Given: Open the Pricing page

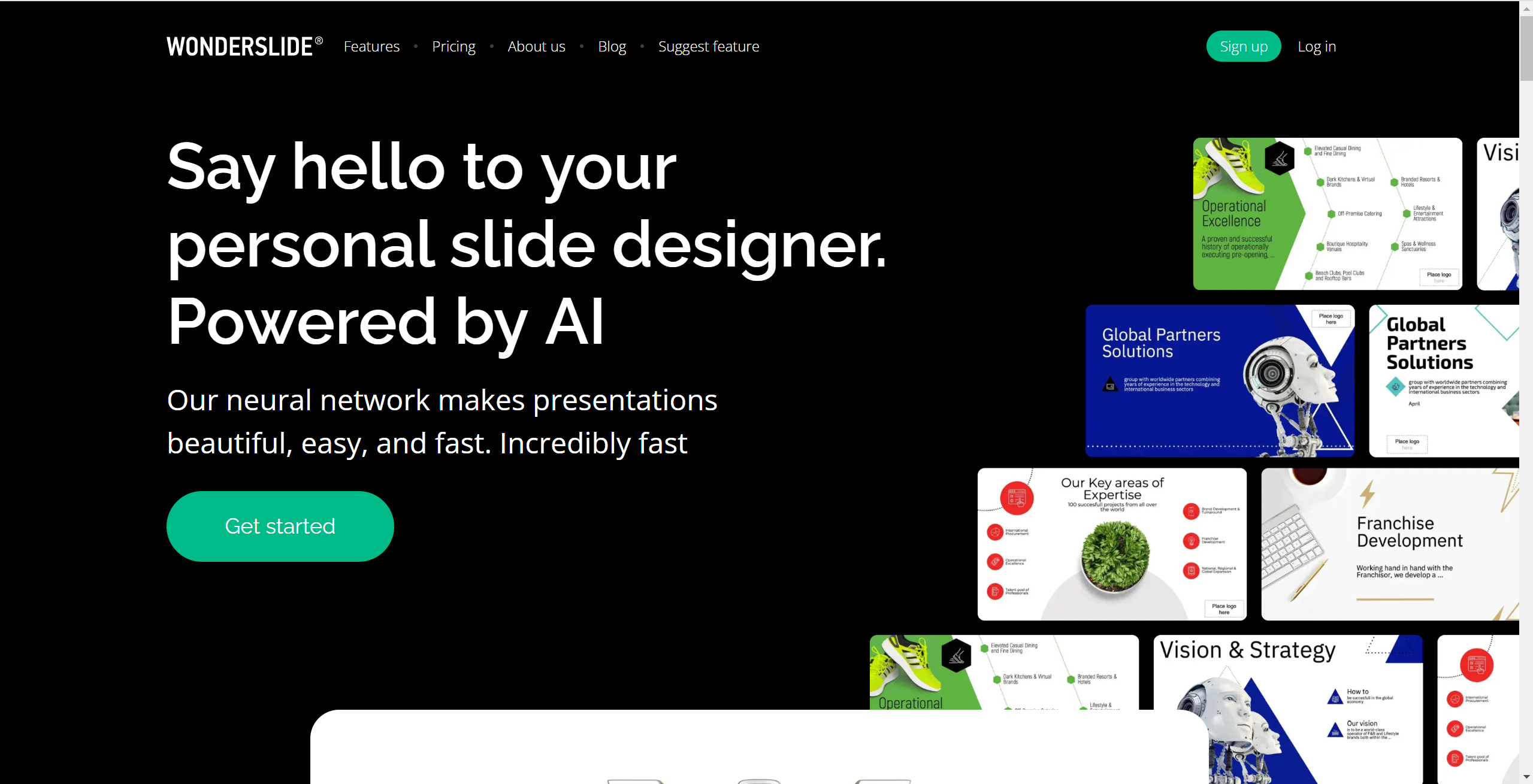Looking at the screenshot, I should click(453, 46).
